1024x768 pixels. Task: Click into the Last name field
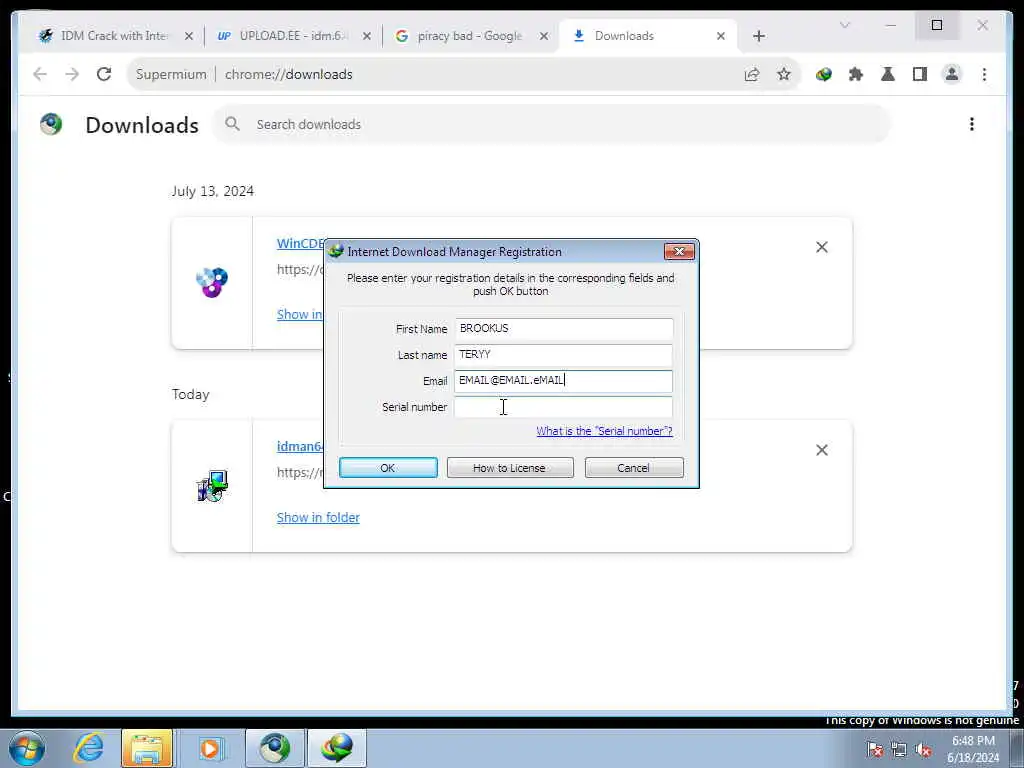click(563, 355)
